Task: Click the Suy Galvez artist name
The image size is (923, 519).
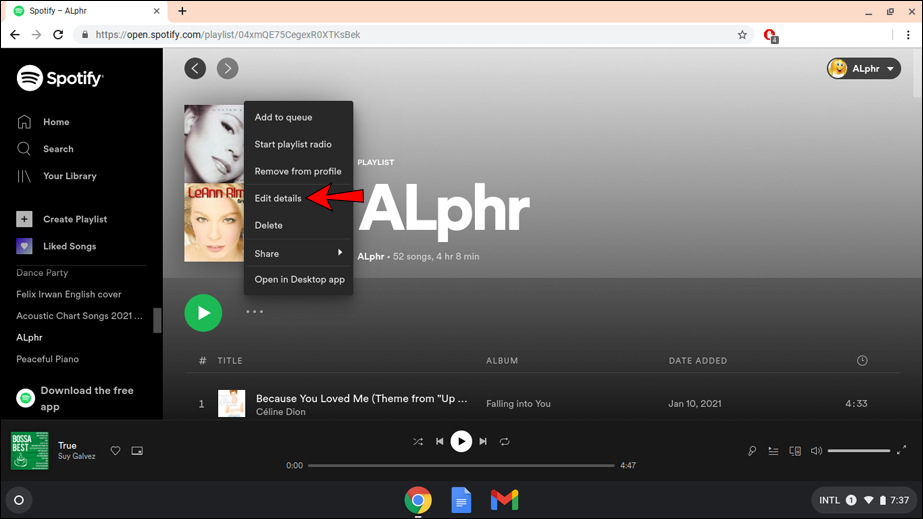Action: tap(77, 456)
